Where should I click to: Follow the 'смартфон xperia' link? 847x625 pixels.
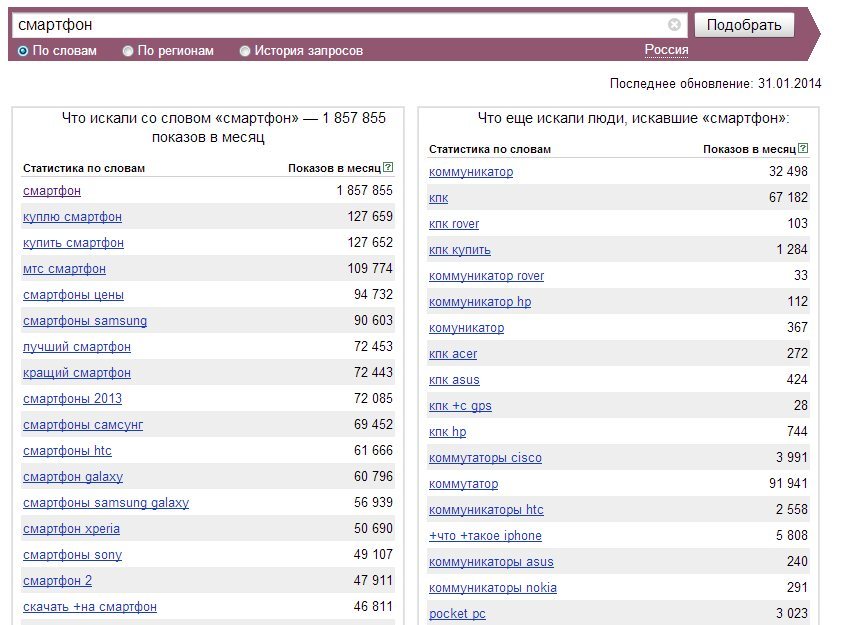pyautogui.click(x=71, y=529)
